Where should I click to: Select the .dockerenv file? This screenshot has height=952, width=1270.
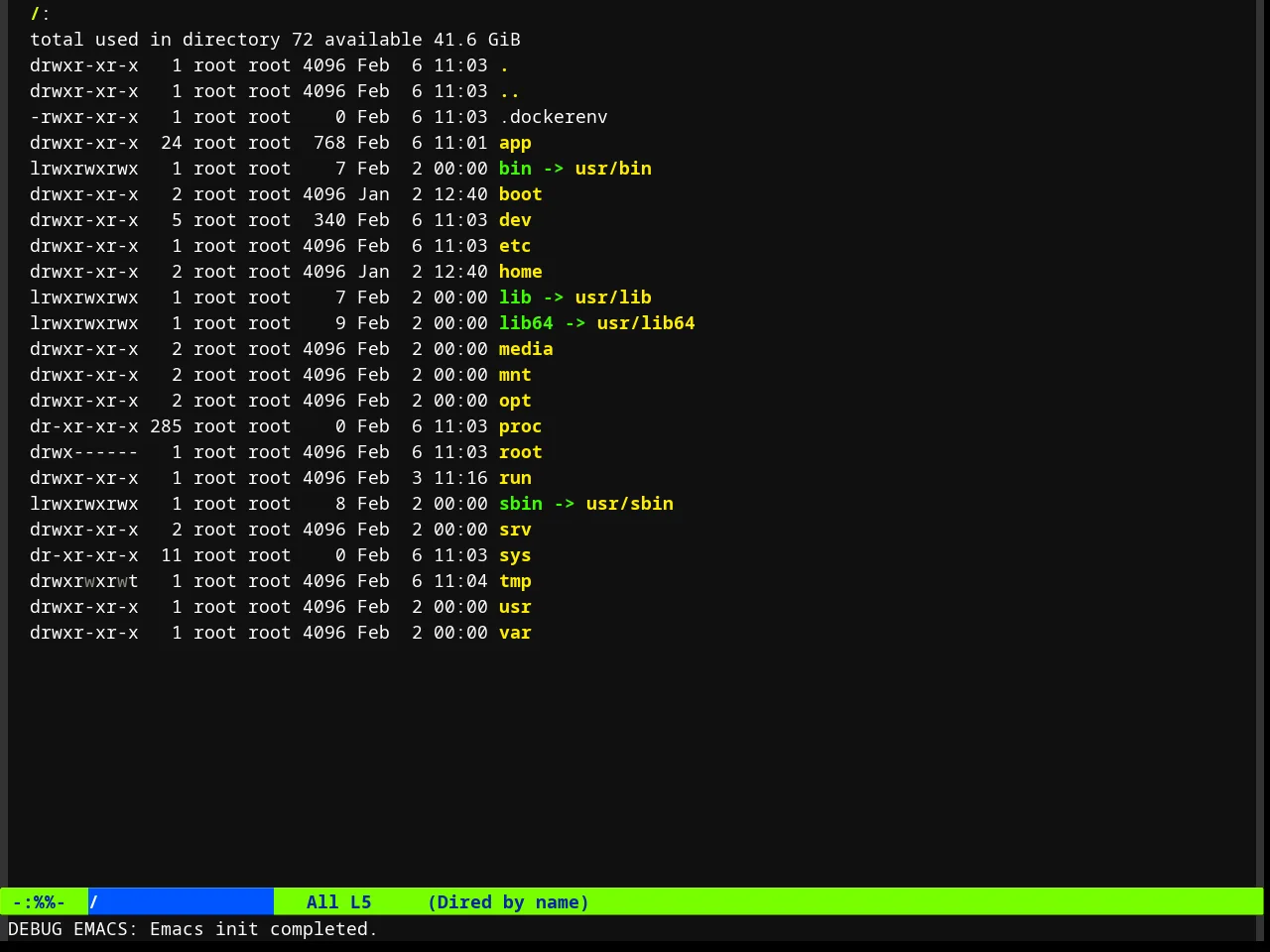[x=553, y=117]
